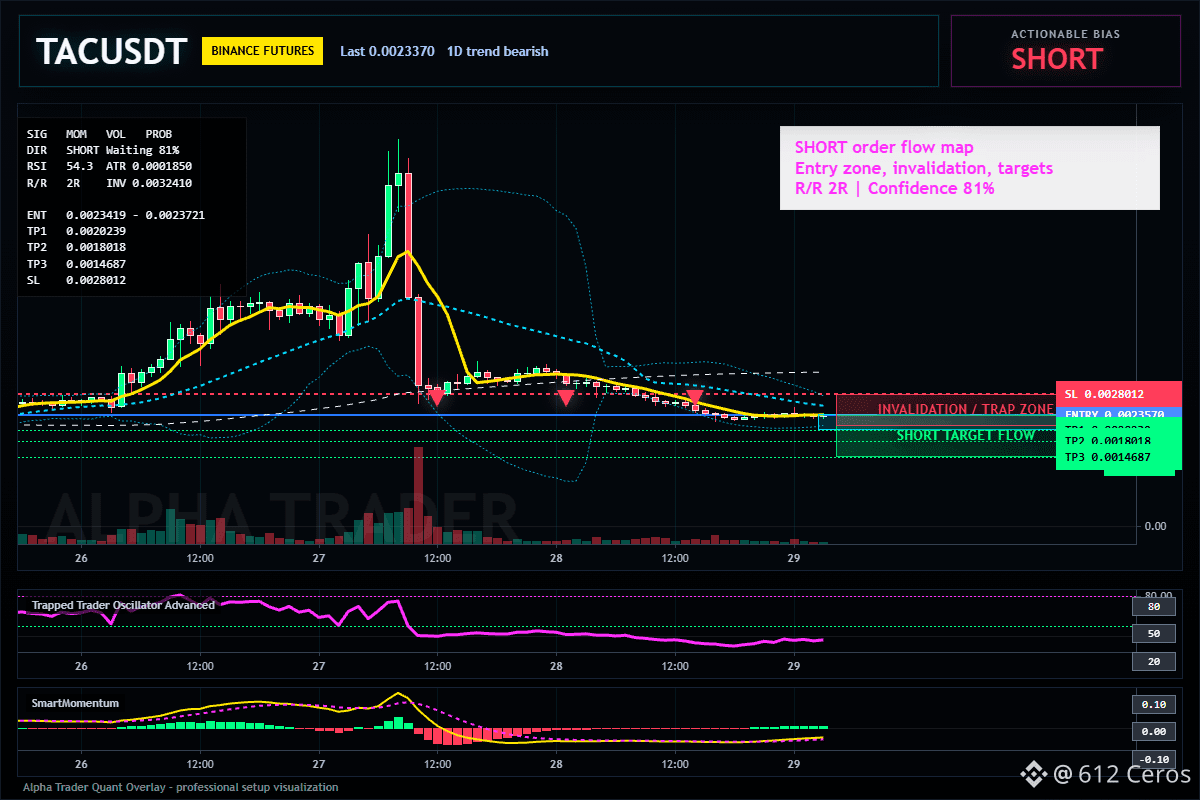Click 'R/R 2R | Confidence 81%' annotation line

pos(895,188)
